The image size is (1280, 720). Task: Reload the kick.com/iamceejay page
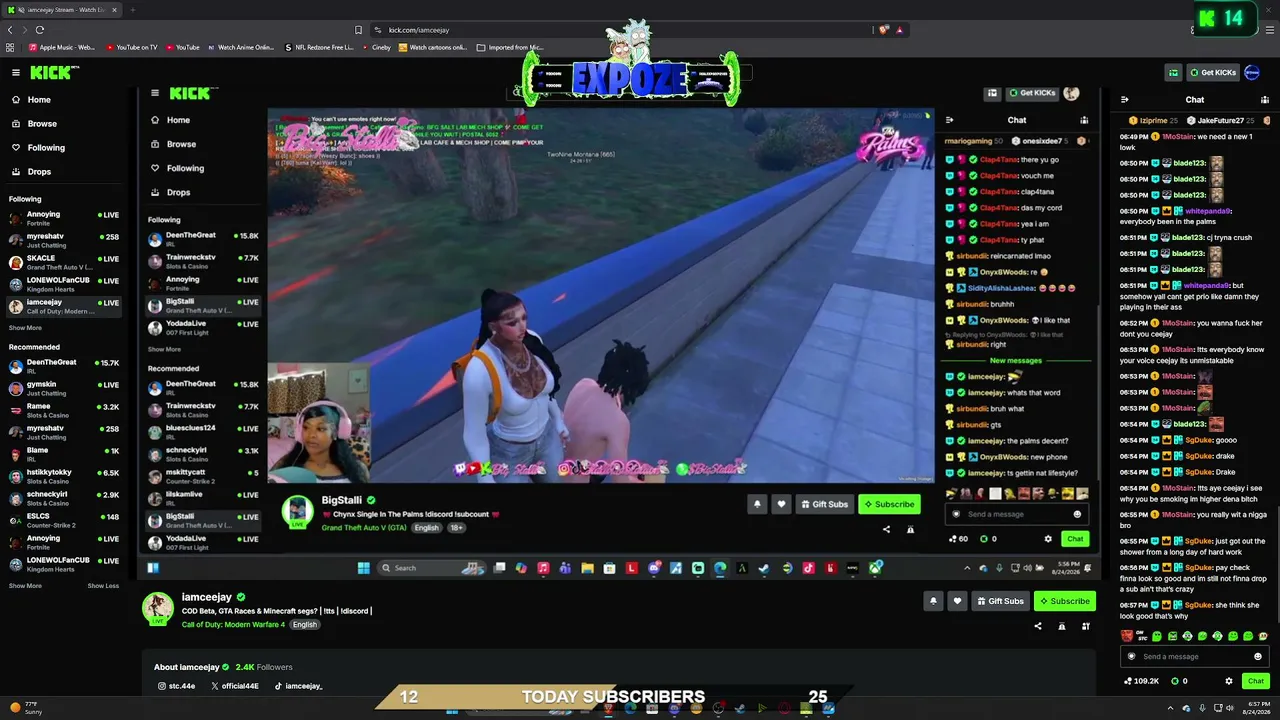[40, 30]
